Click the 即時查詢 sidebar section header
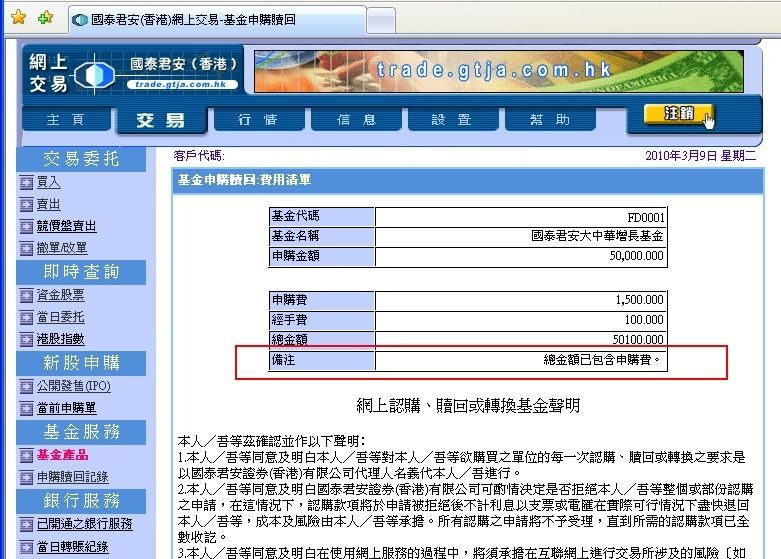 (x=81, y=272)
